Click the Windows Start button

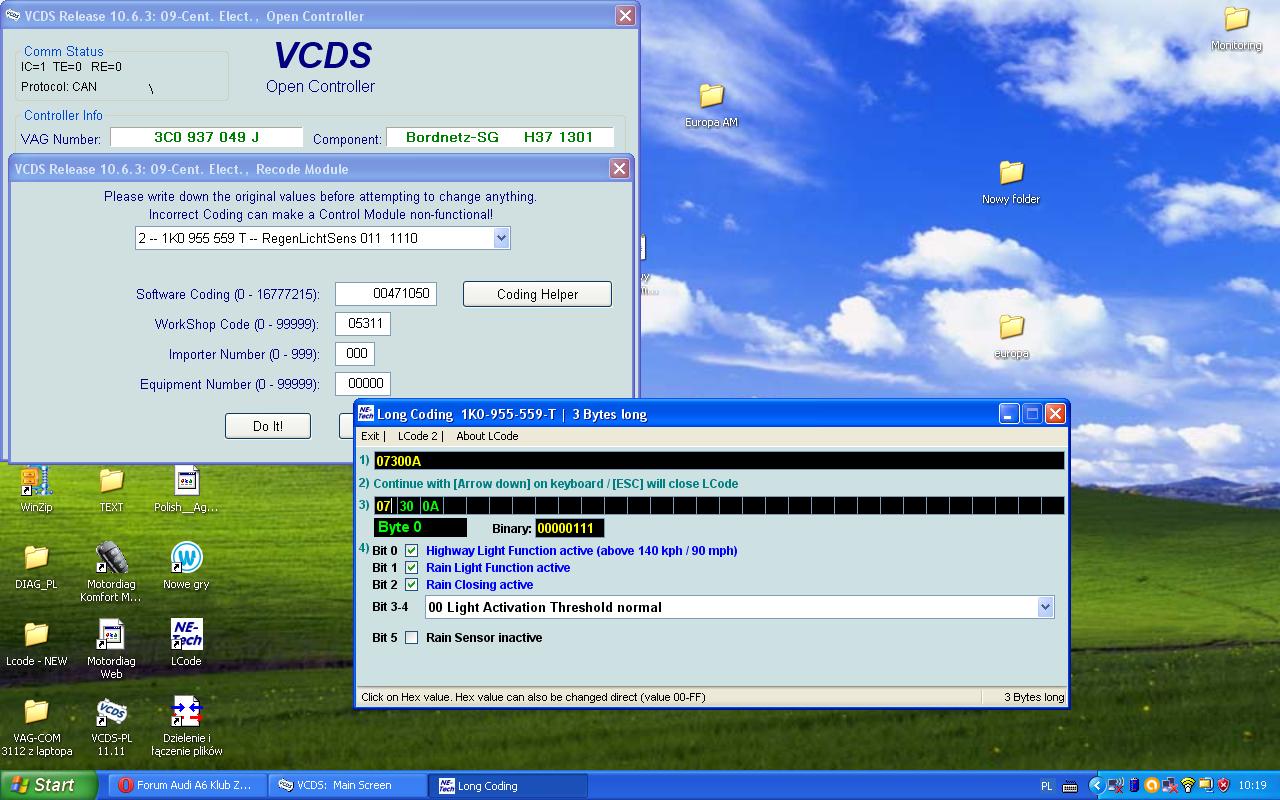click(x=48, y=785)
